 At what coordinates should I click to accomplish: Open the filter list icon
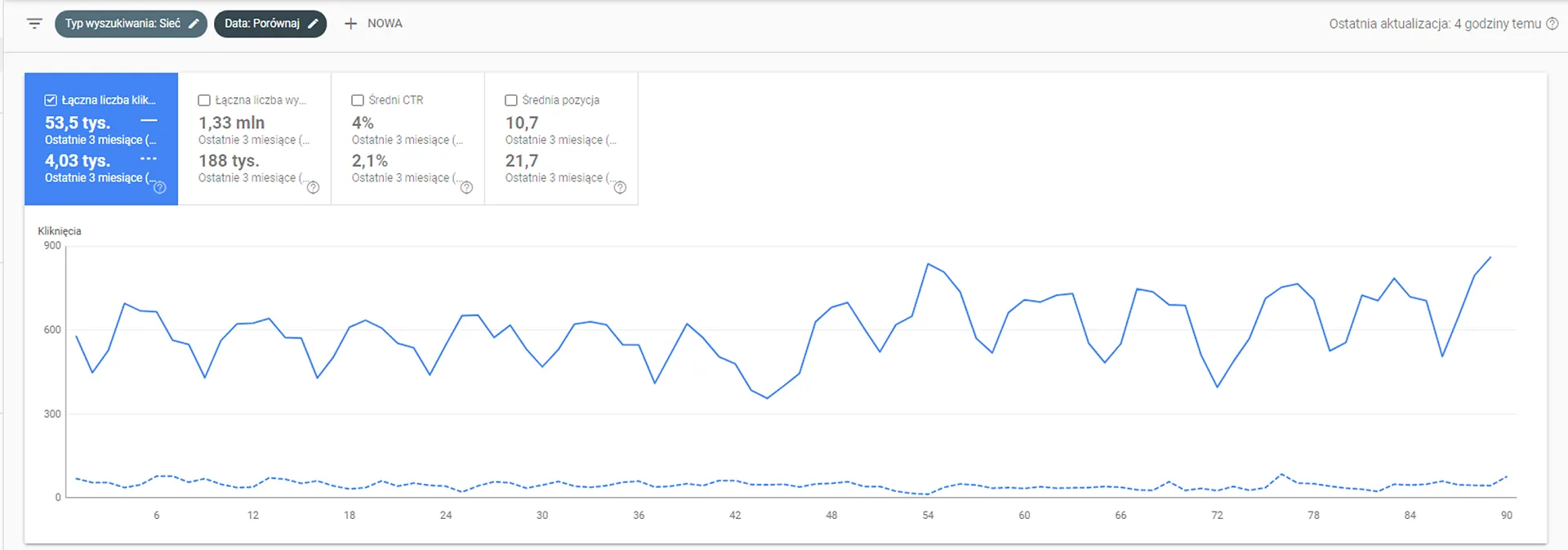tap(34, 24)
